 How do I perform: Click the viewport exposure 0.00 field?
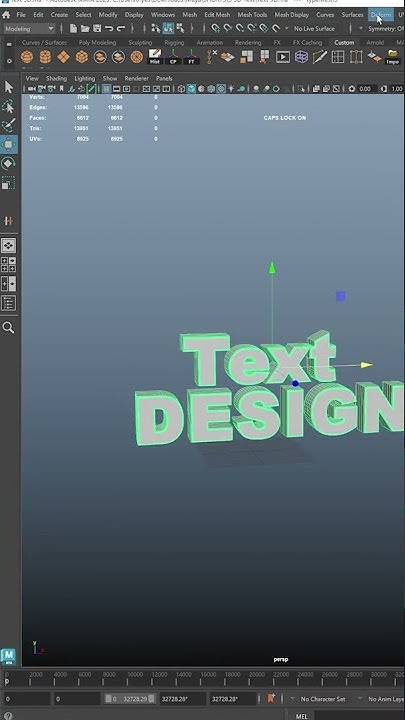[x=366, y=89]
